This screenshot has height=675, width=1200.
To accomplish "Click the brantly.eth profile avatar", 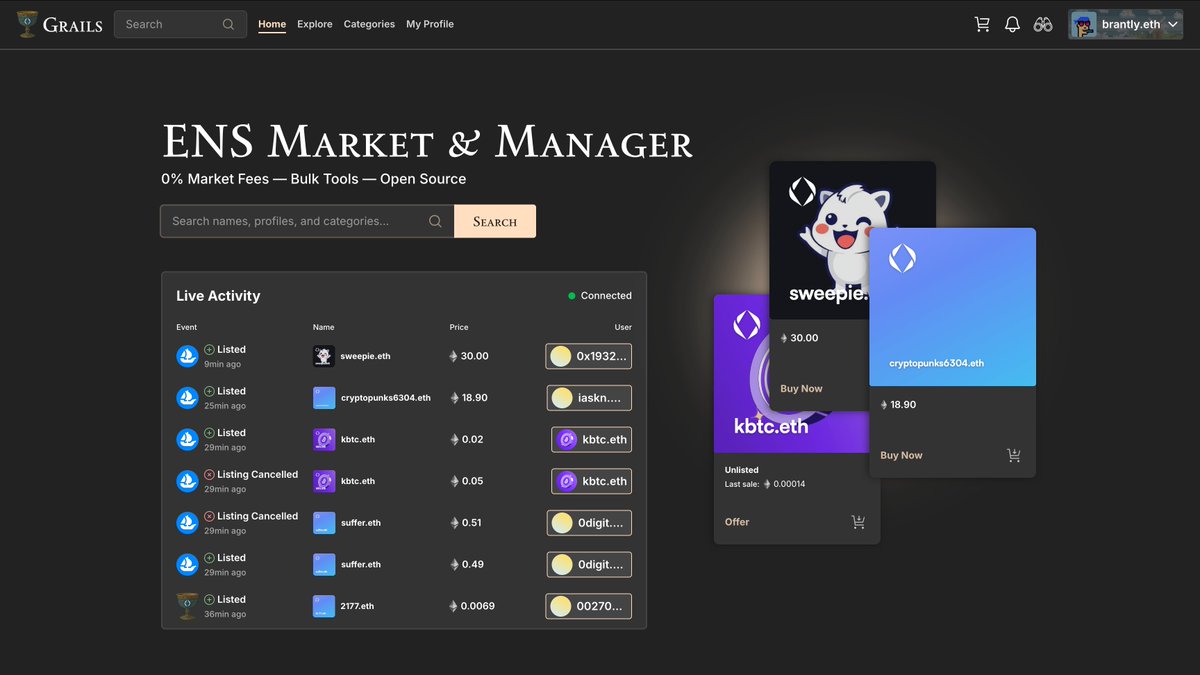I will point(1084,24).
